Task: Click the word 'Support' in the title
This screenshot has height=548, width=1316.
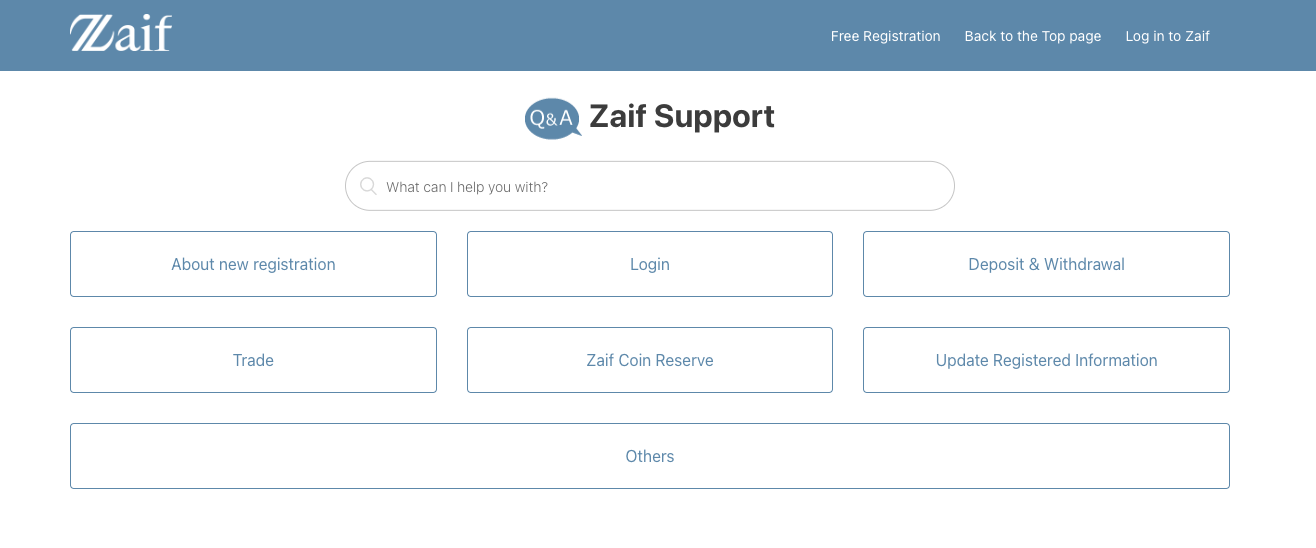Action: 715,118
